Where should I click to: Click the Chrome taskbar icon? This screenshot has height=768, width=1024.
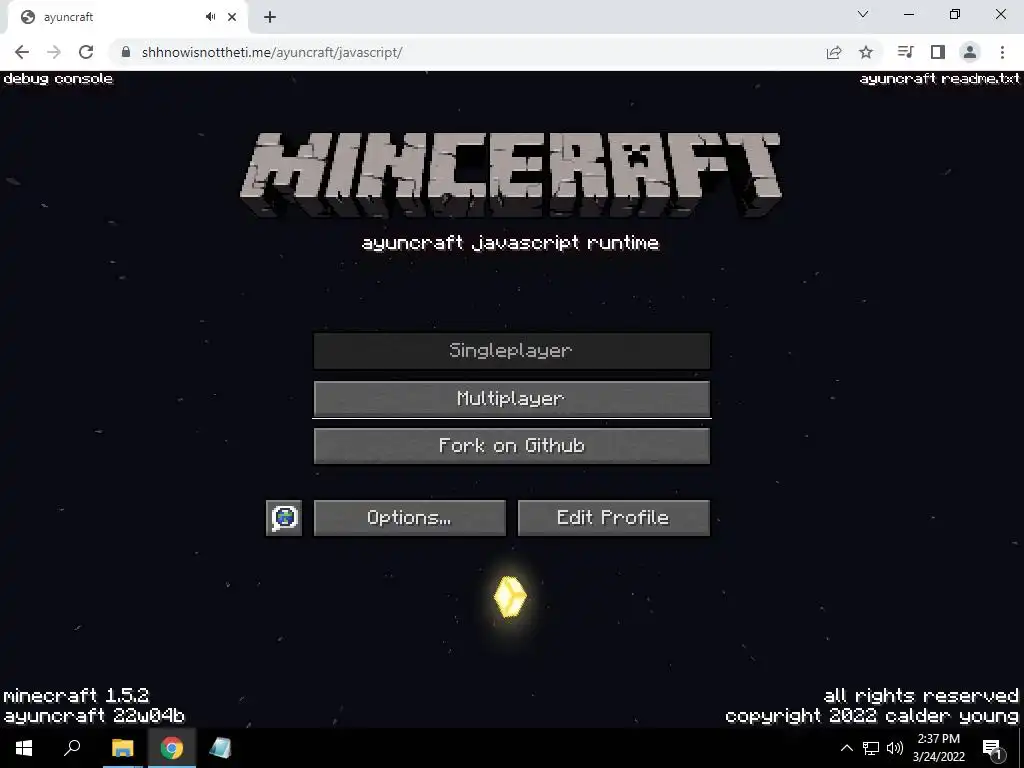pos(172,748)
